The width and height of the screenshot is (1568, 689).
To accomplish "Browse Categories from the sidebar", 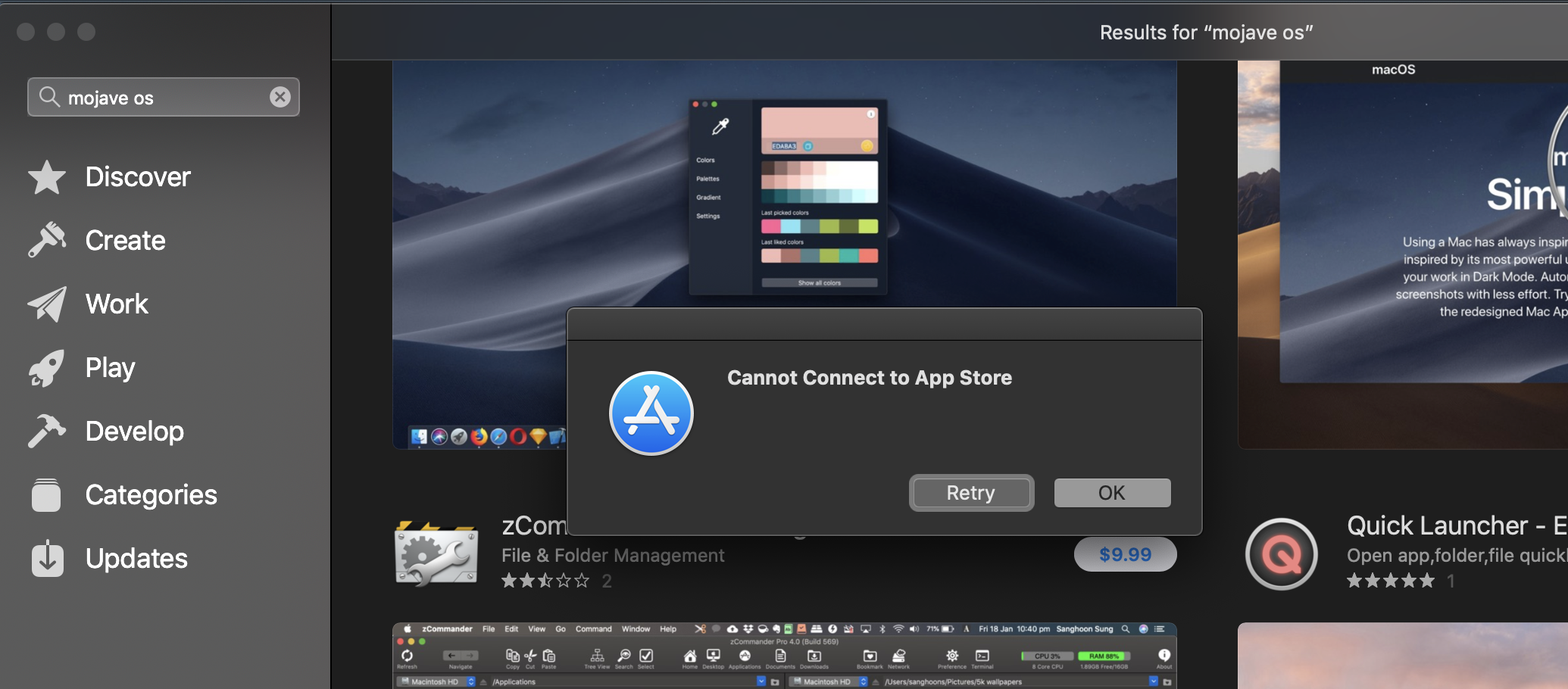I will [x=124, y=495].
